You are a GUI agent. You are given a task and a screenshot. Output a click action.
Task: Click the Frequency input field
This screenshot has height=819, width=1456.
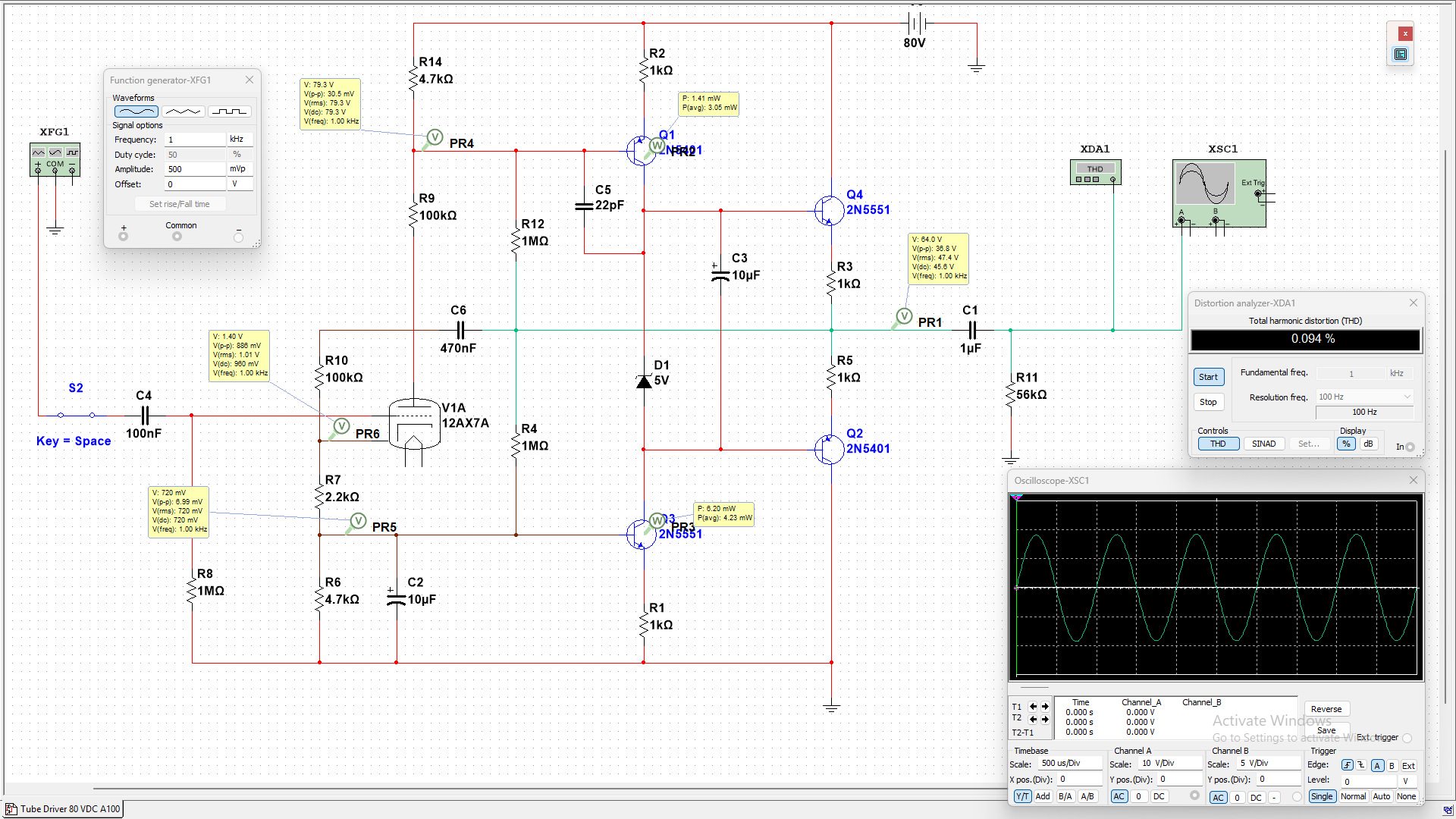[x=195, y=140]
